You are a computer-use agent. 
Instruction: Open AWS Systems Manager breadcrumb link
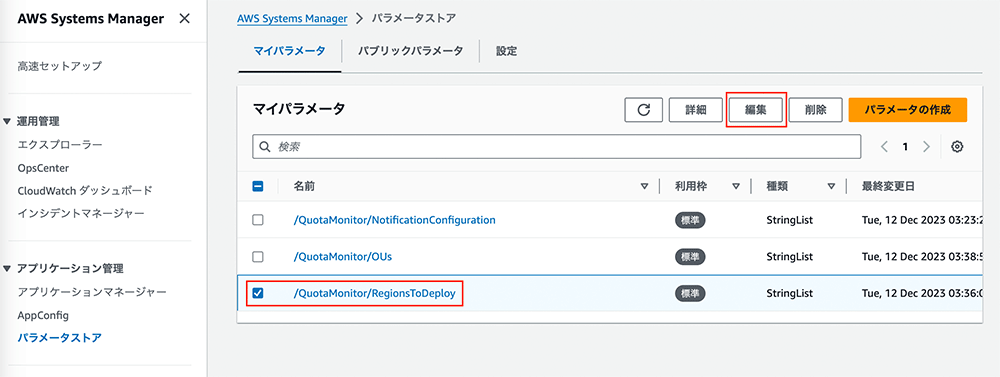(292, 18)
